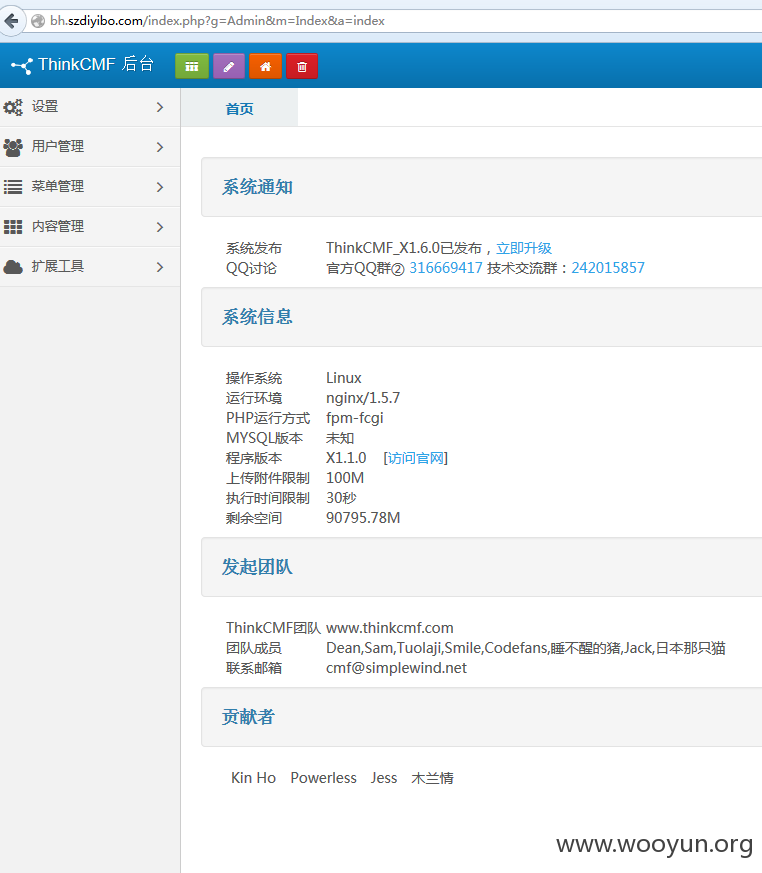Click the purple pencil edit button

point(229,66)
